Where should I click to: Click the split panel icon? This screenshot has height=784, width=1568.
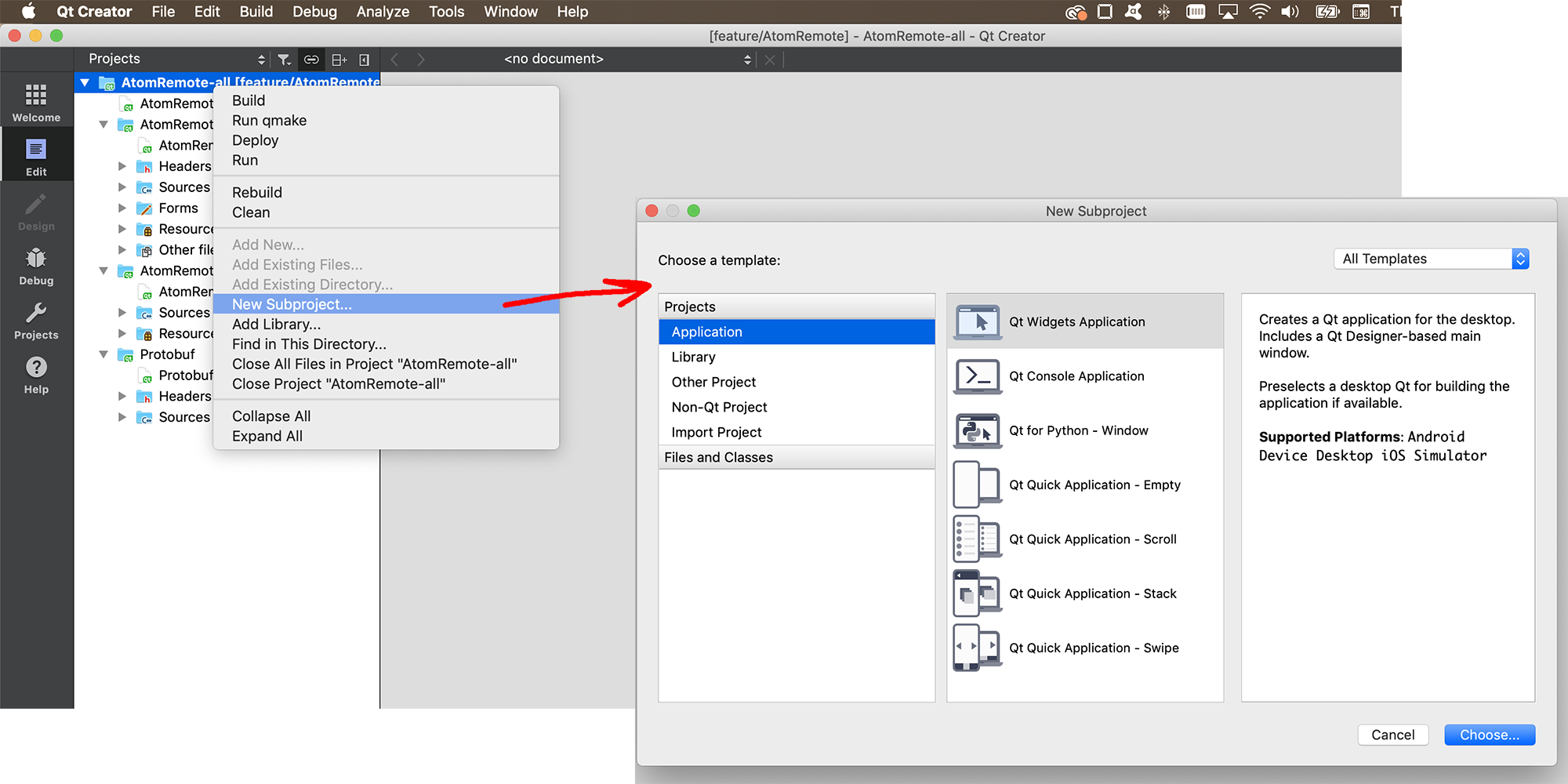pyautogui.click(x=339, y=60)
